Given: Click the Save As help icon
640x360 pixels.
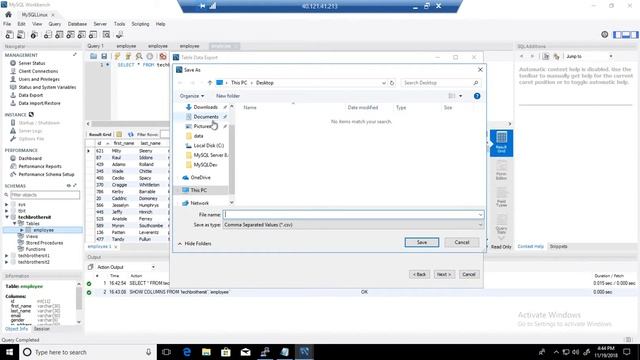Looking at the screenshot, I should click(x=477, y=96).
